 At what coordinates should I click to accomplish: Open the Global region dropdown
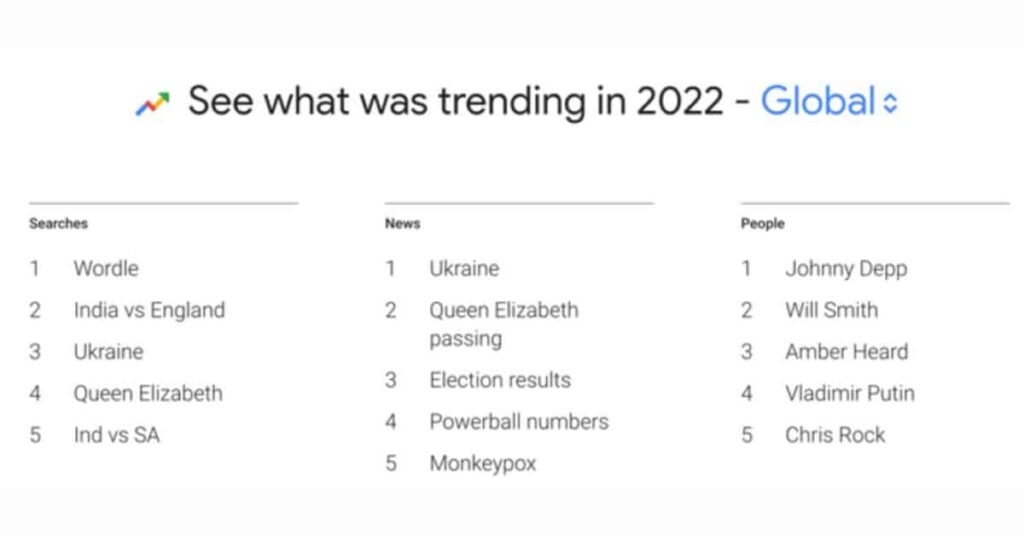pyautogui.click(x=818, y=101)
